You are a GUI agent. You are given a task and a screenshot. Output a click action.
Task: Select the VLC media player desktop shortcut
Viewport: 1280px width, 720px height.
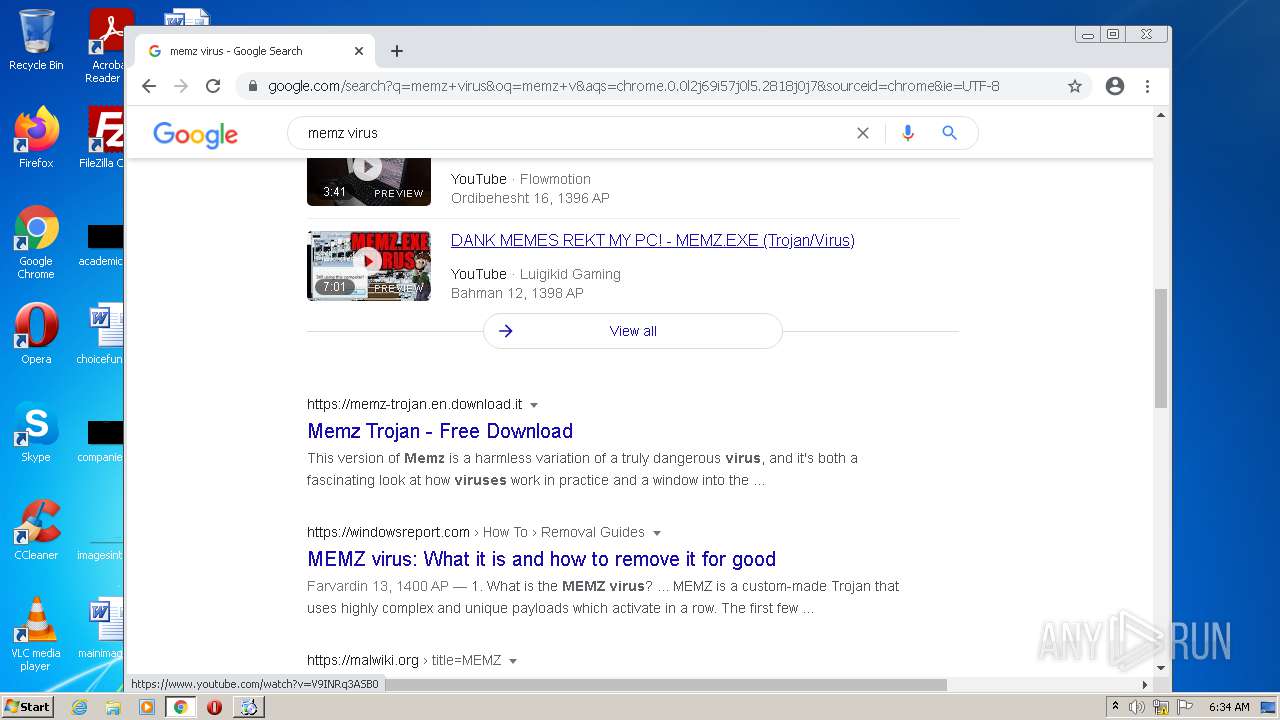click(x=36, y=634)
